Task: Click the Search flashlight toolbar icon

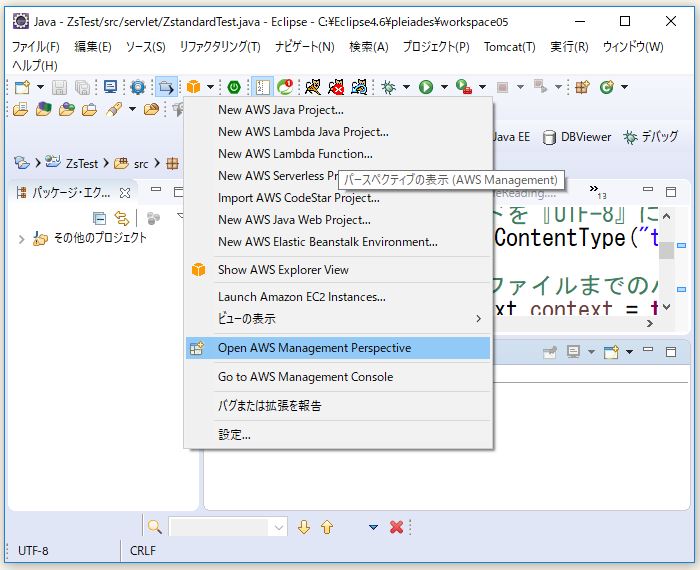Action: pos(114,109)
